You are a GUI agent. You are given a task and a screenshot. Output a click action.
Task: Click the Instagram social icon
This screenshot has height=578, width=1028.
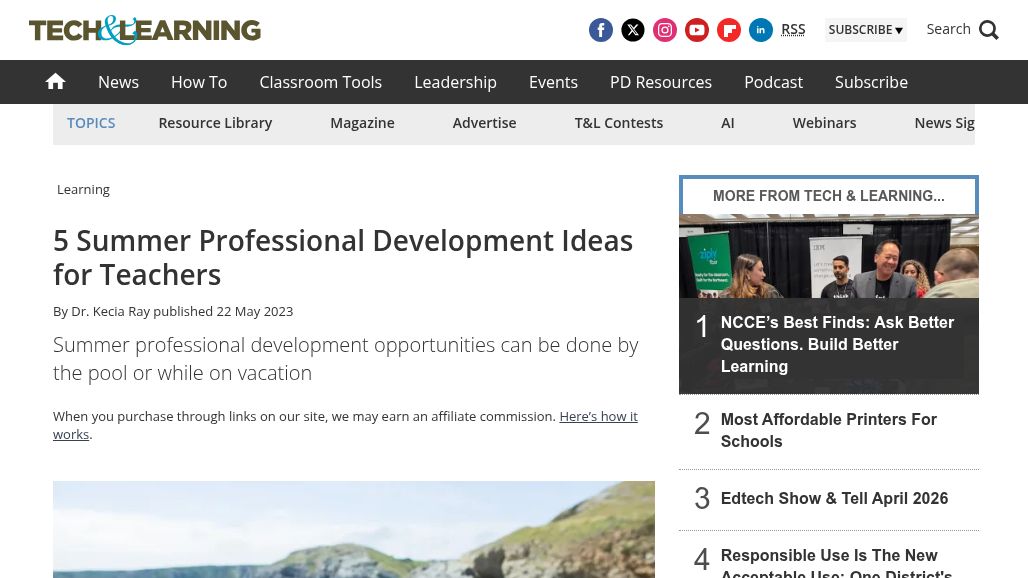pos(665,30)
